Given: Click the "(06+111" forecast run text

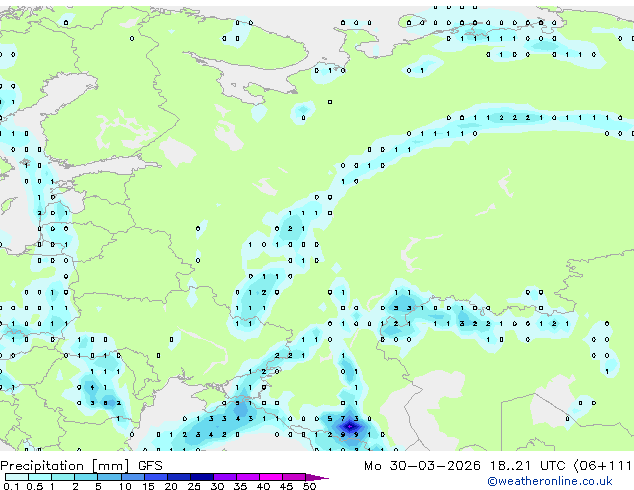Looking at the screenshot, I should (x=602, y=466).
